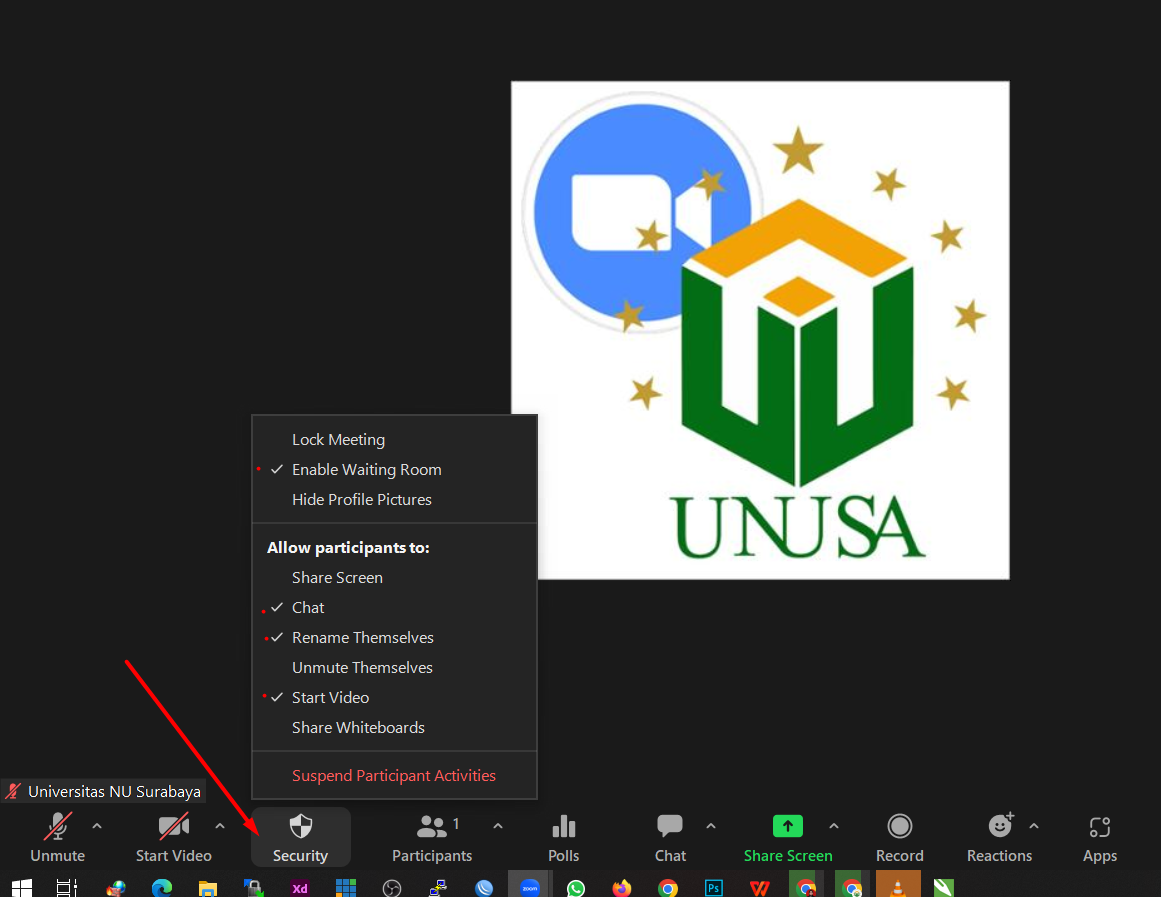Open VLC media player from taskbar
Image resolution: width=1161 pixels, height=897 pixels.
(898, 887)
